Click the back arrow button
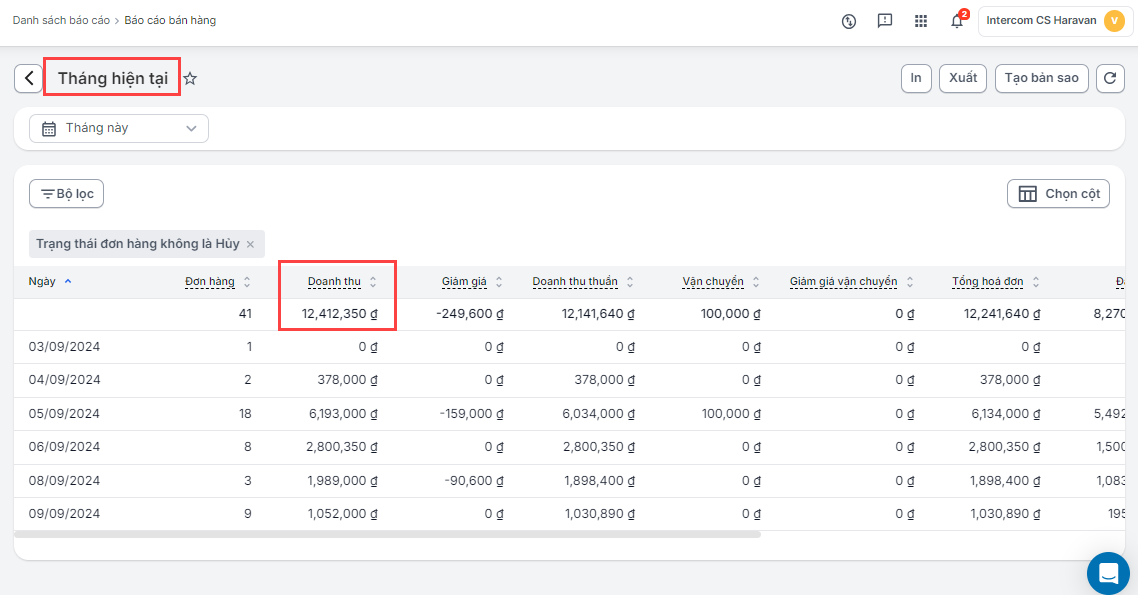Viewport: 1138px width, 595px height. [x=28, y=78]
